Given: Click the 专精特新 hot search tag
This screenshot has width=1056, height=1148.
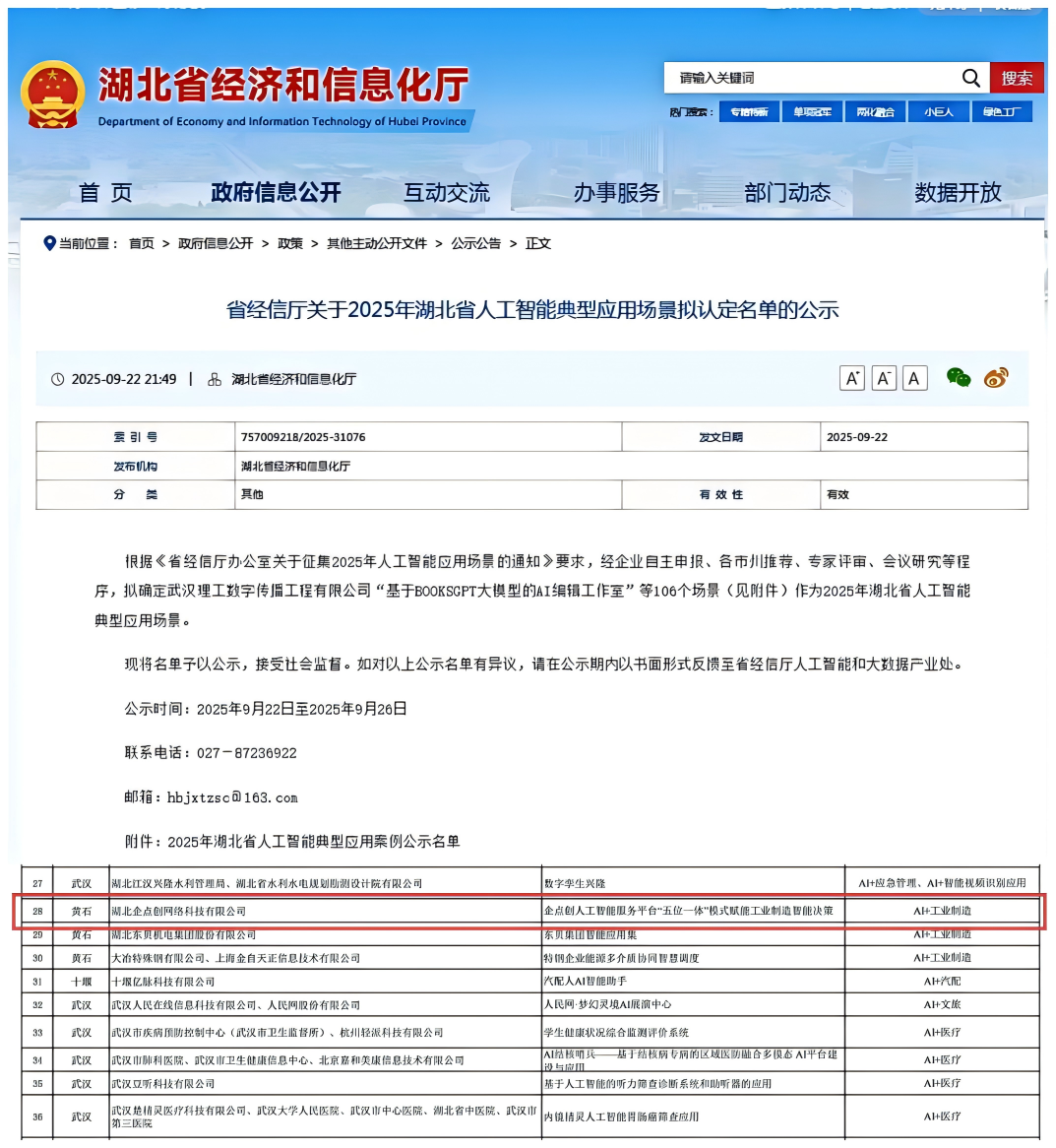Looking at the screenshot, I should pyautogui.click(x=749, y=112).
